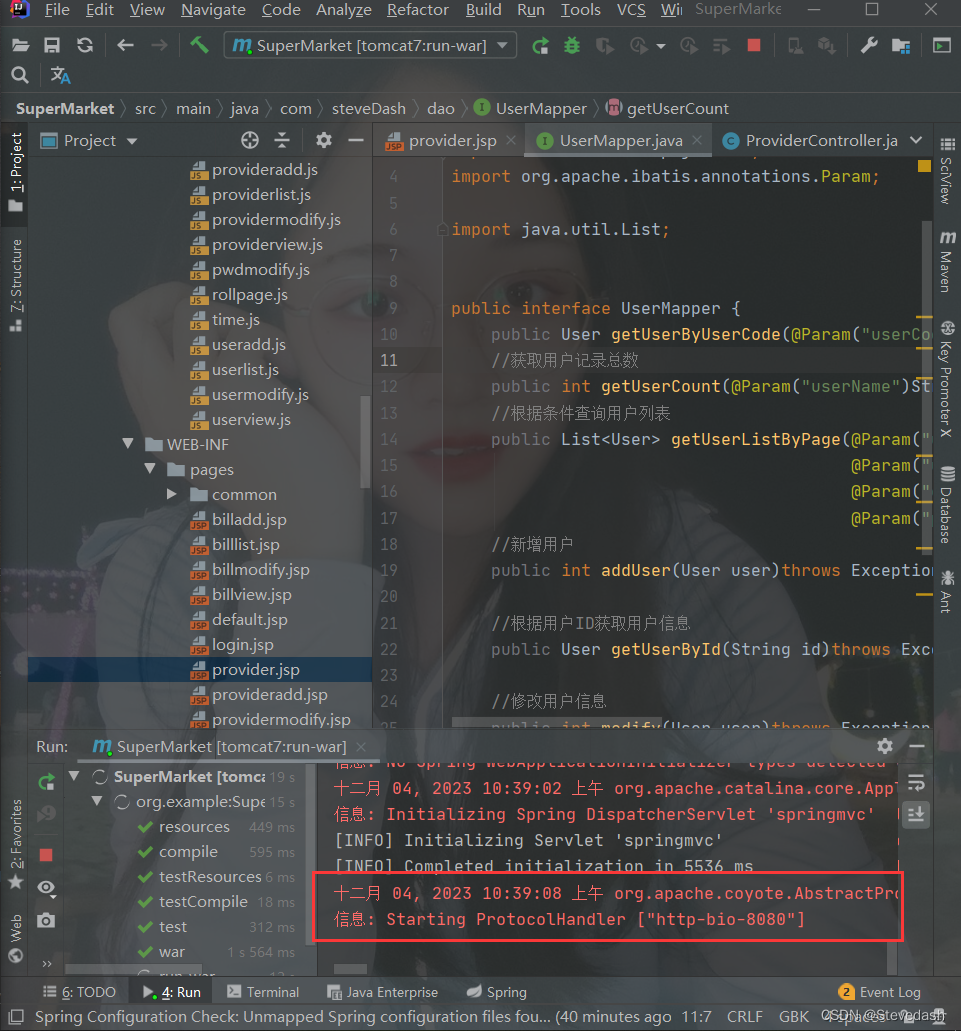
Task: Open the Terminal tool window
Action: tap(263, 992)
